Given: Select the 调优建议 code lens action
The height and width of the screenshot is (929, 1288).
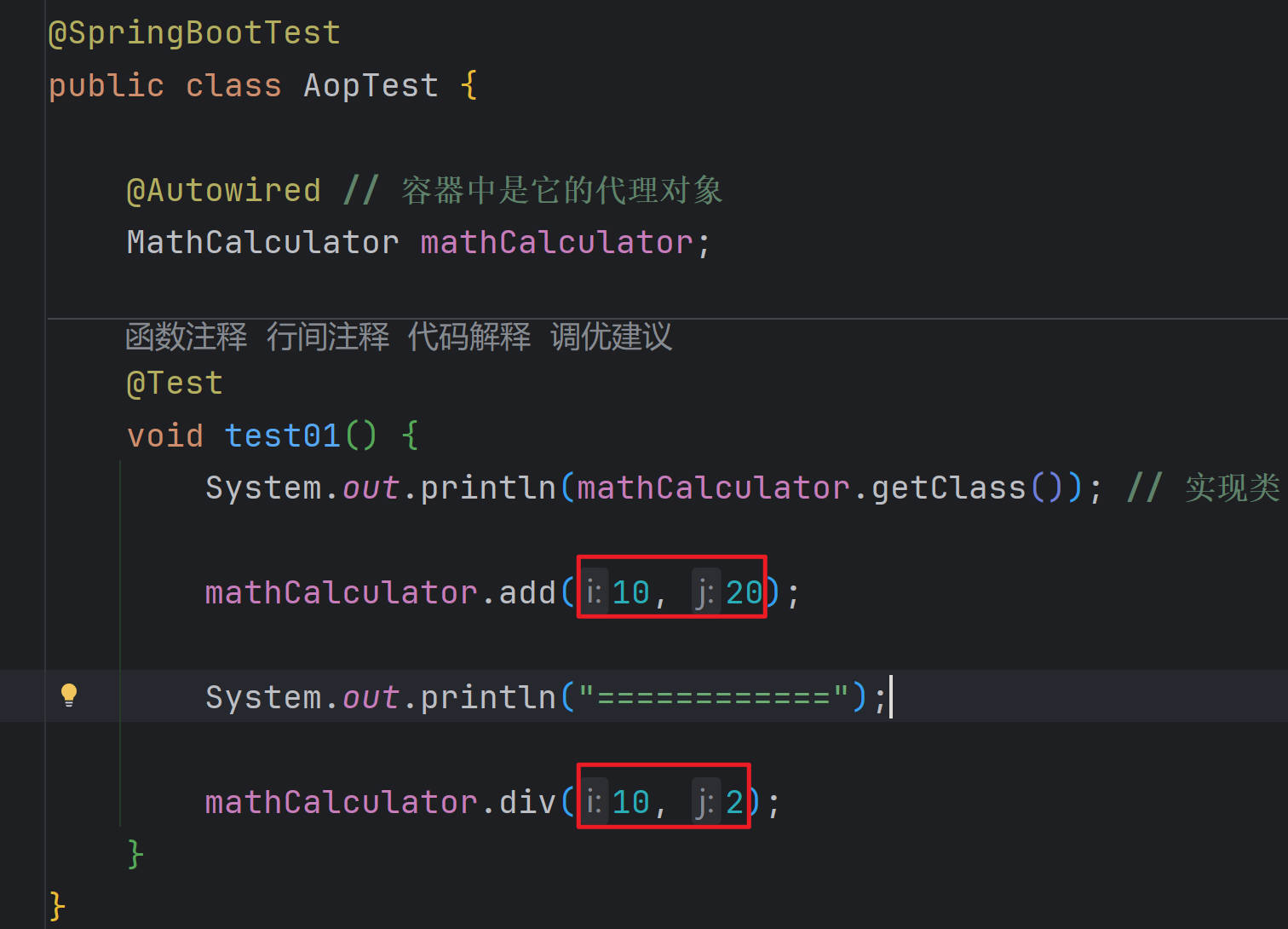Looking at the screenshot, I should coord(611,337).
